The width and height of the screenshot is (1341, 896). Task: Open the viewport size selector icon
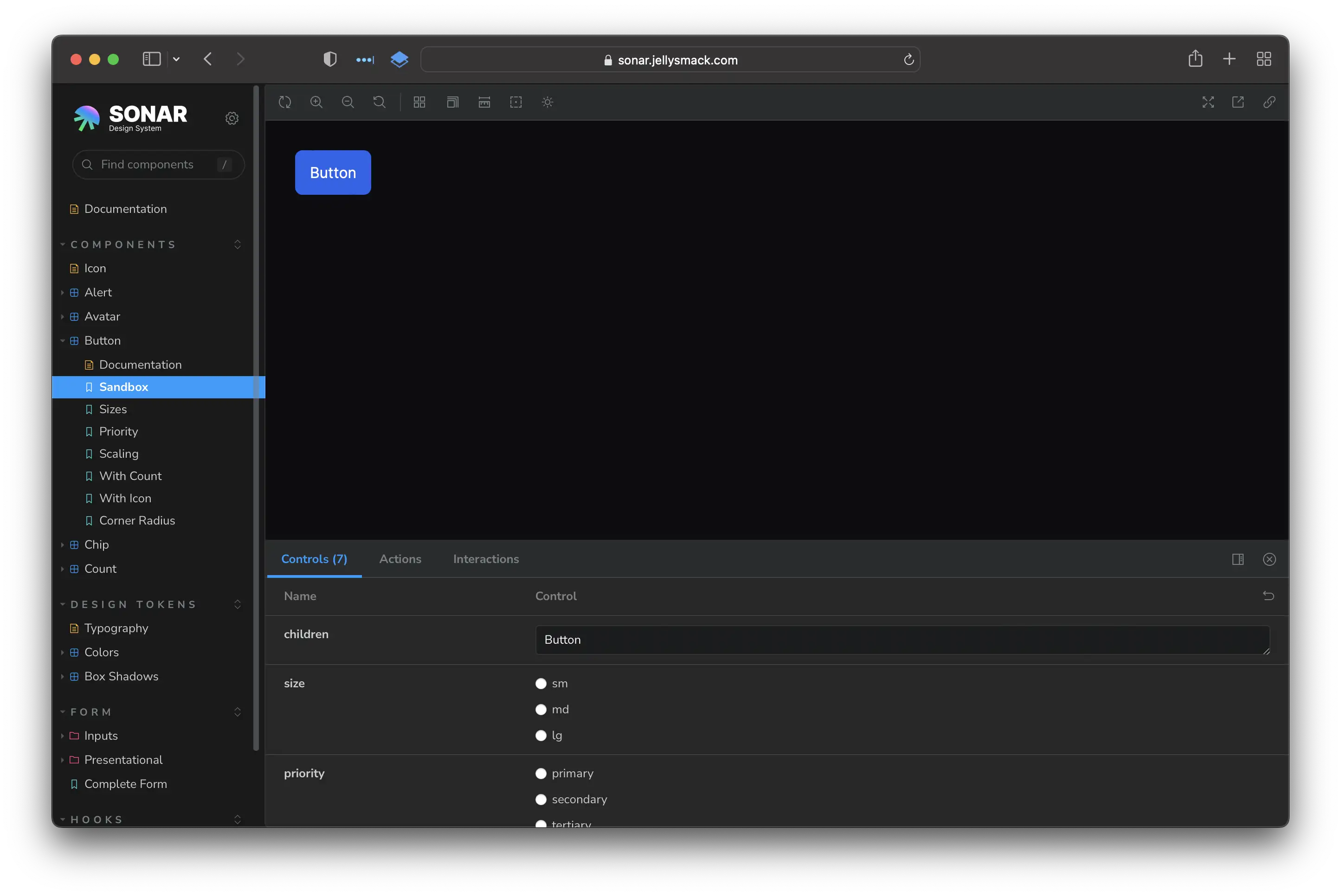coord(452,102)
